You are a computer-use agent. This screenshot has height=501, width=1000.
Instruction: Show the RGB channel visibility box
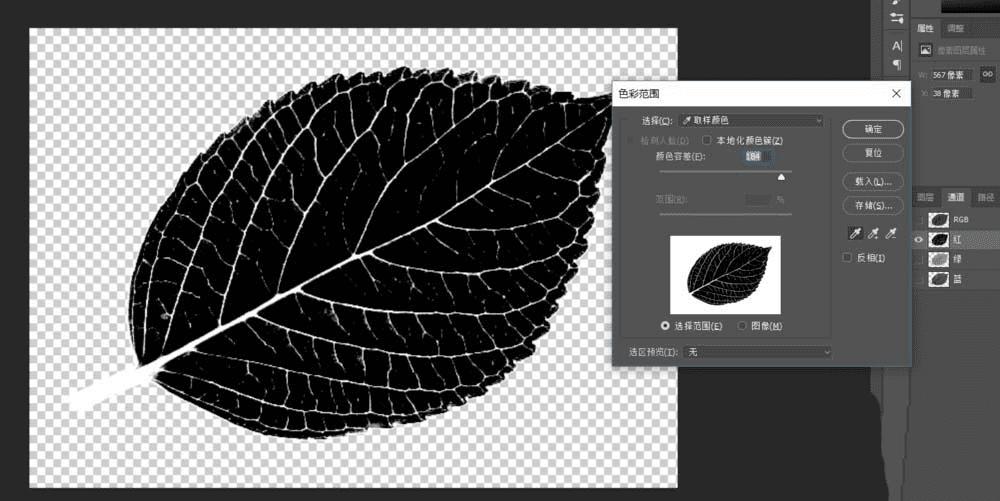point(919,220)
